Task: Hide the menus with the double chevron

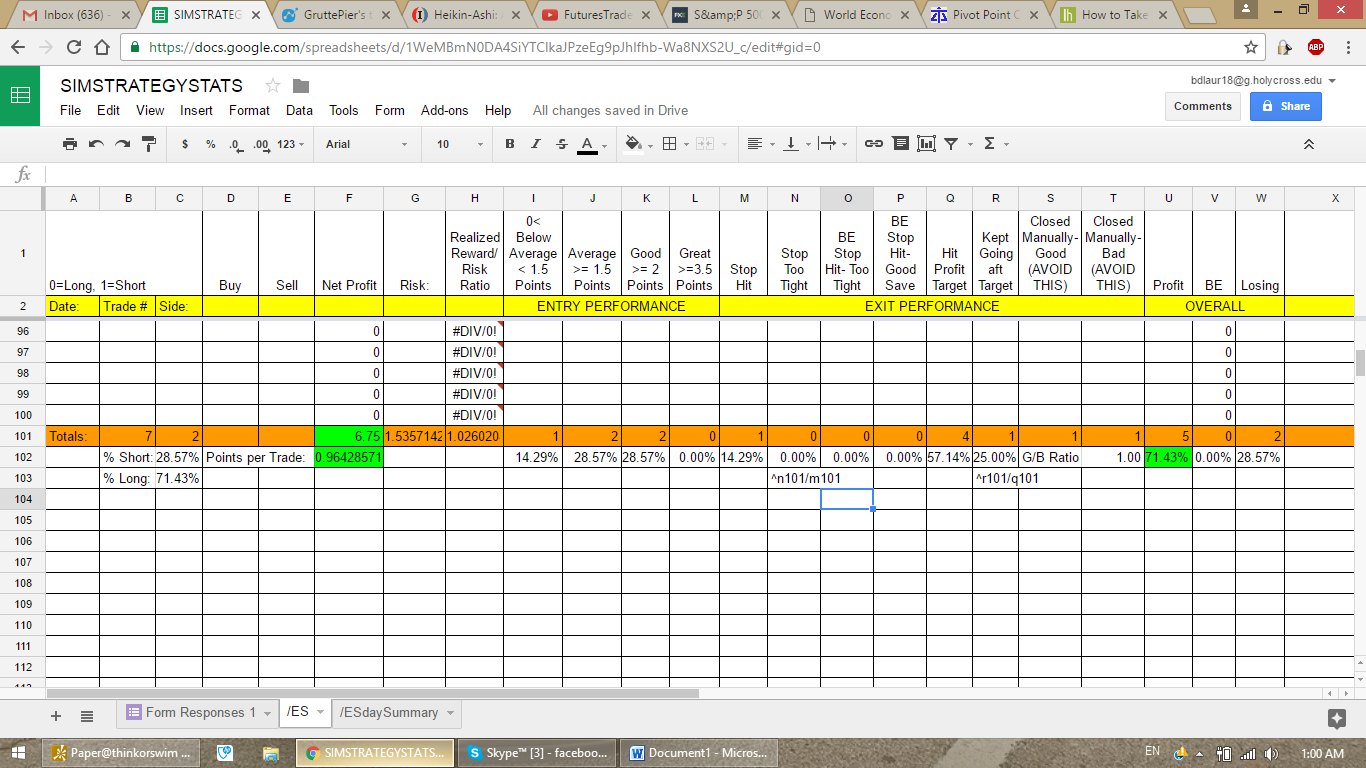Action: pos(1309,144)
